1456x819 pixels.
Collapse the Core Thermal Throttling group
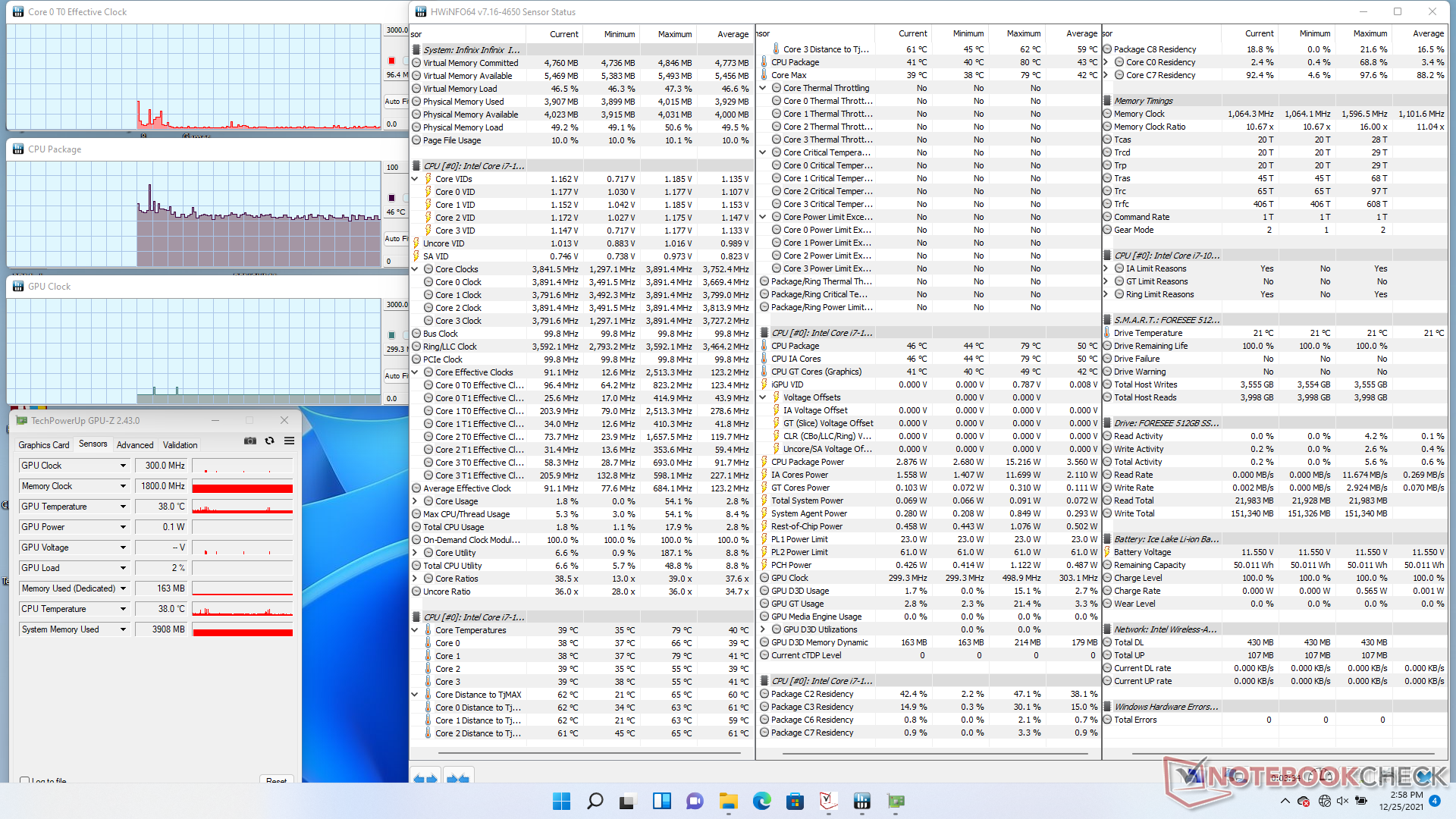[763, 88]
